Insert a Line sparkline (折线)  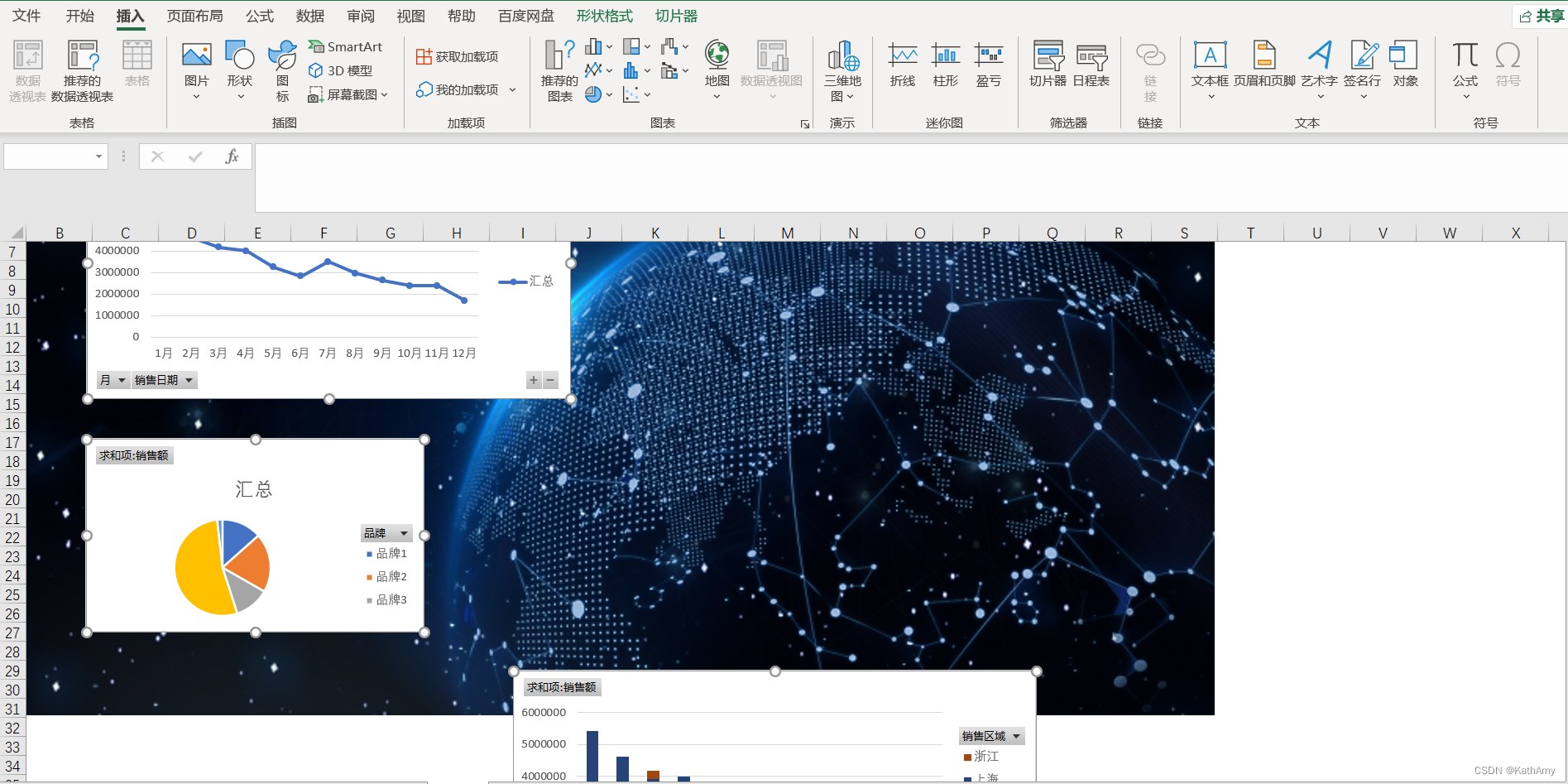click(903, 65)
